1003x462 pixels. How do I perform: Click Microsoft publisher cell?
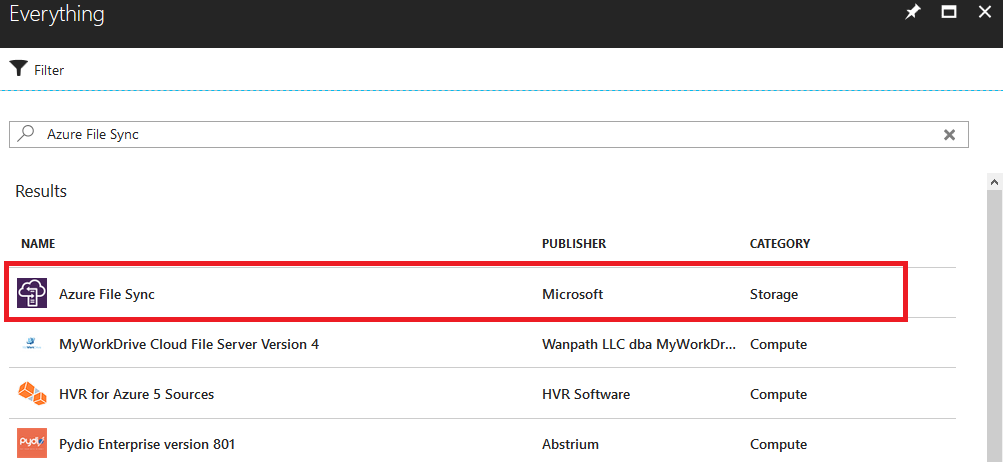point(573,294)
